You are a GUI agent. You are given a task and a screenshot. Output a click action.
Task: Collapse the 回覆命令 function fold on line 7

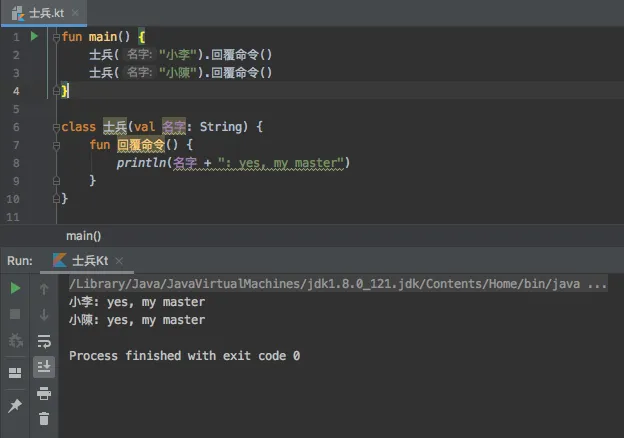[x=56, y=146]
